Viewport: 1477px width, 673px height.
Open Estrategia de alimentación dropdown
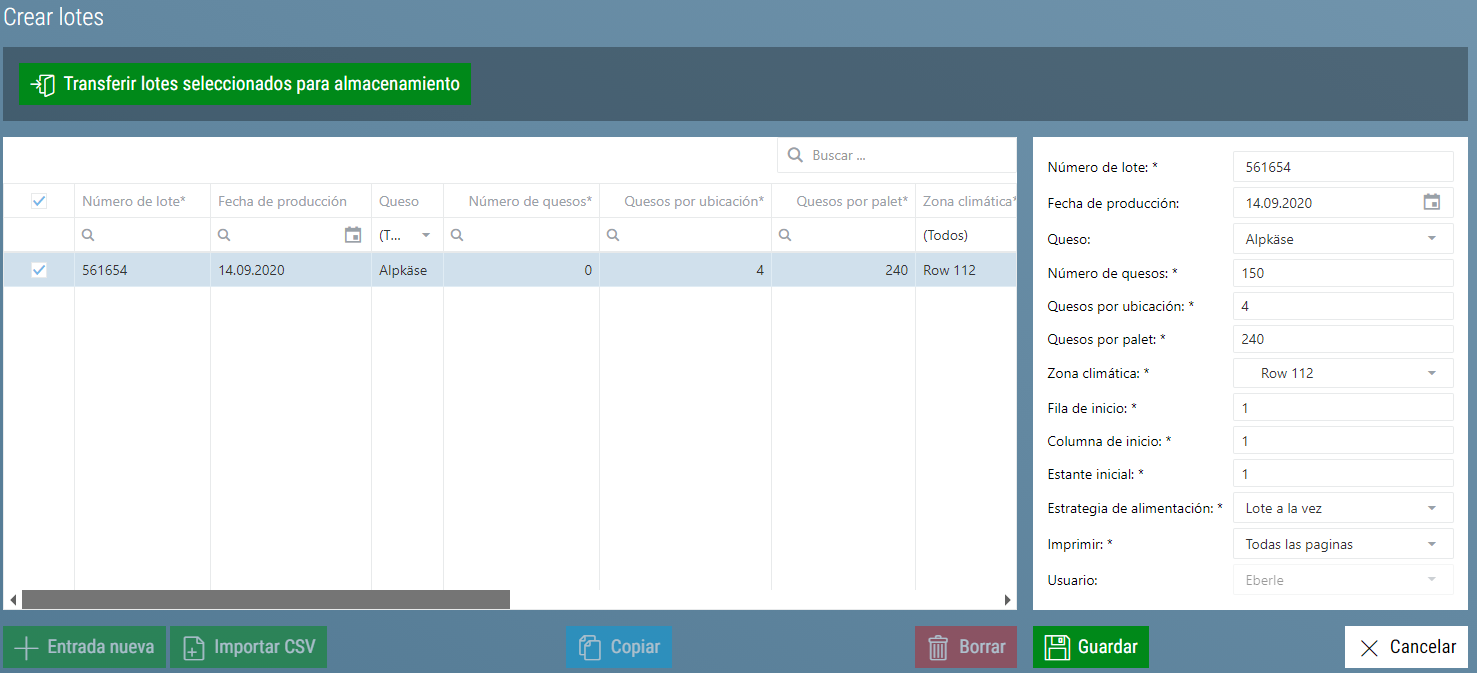1343,508
